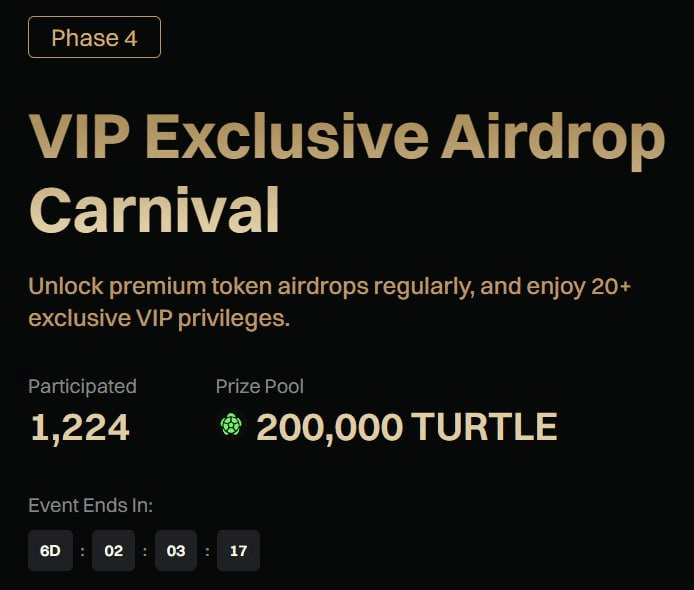The height and width of the screenshot is (590, 694).
Task: Click the "Event Ends In:" label
Action: click(91, 505)
